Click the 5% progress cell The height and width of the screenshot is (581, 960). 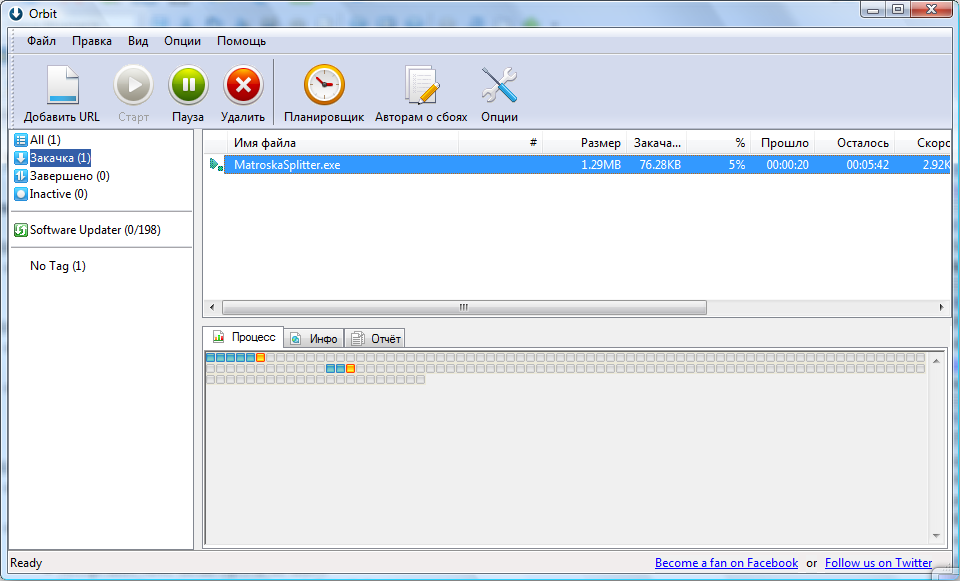point(737,165)
